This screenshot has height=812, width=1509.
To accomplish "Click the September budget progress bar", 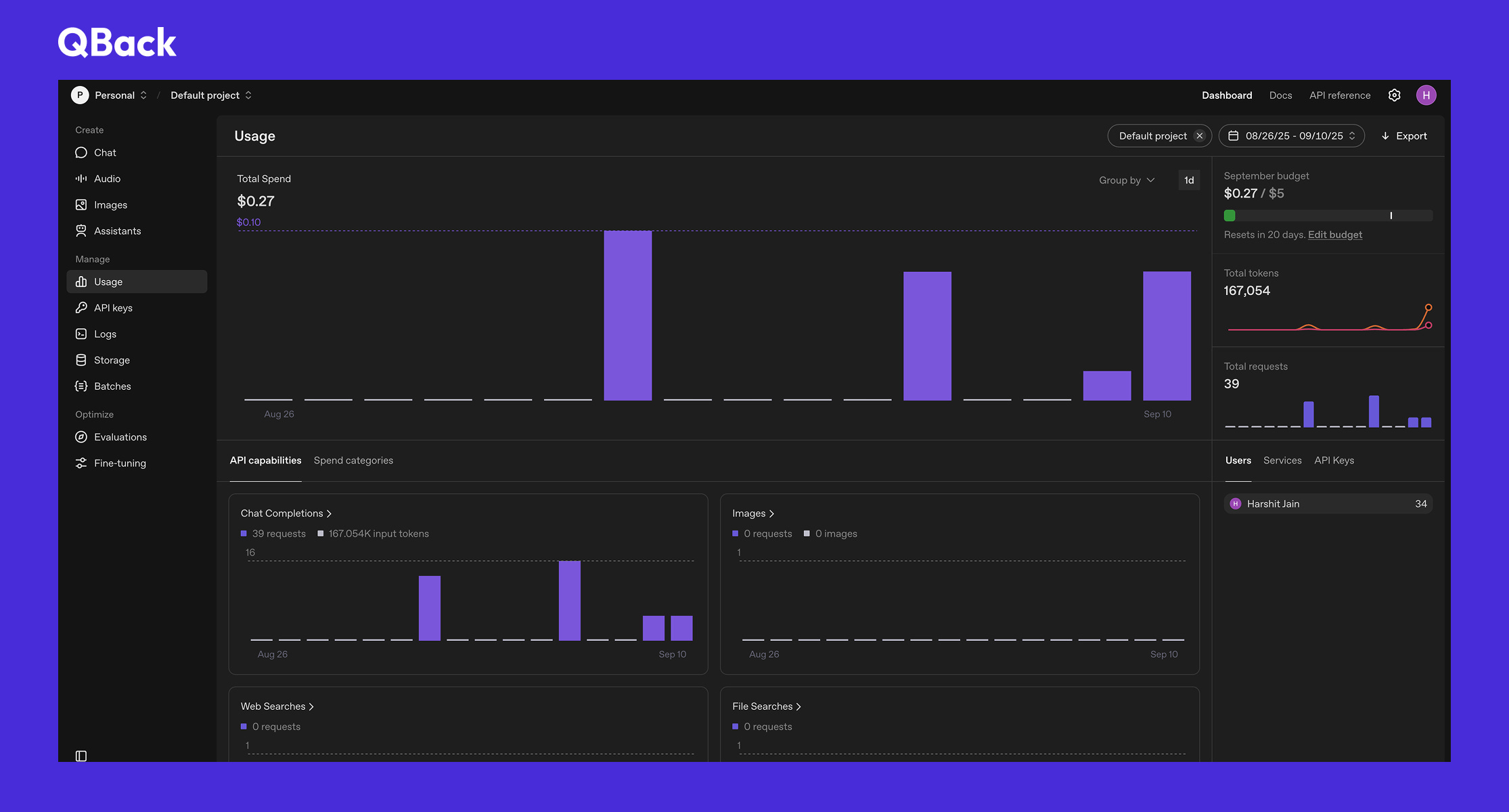I will click(x=1328, y=216).
